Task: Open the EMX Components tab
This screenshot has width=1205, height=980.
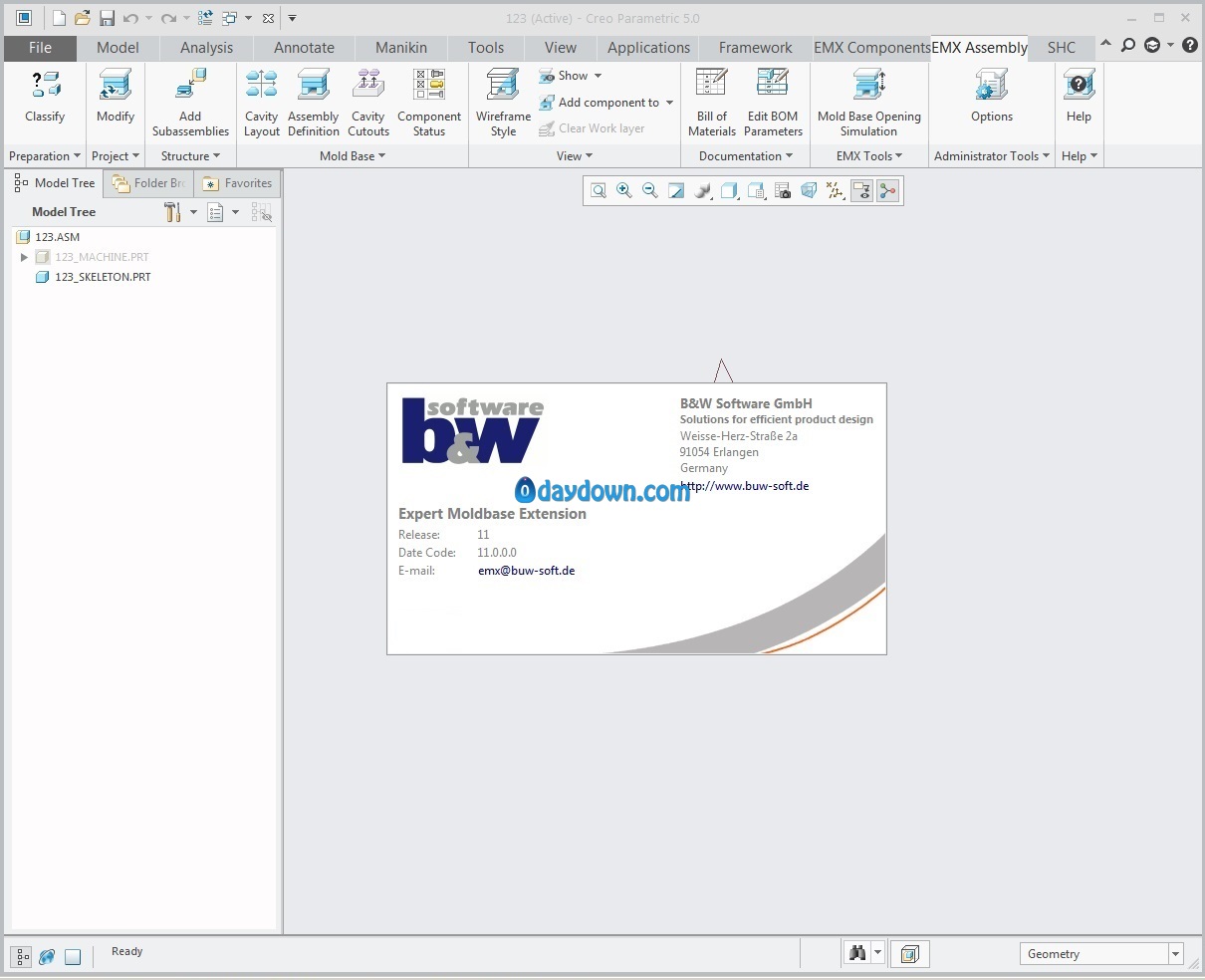Action: click(x=871, y=48)
